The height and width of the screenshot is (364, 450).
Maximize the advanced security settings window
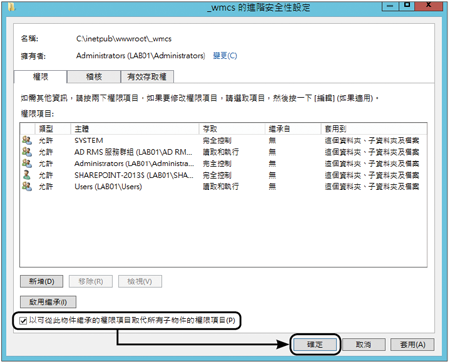(x=406, y=6)
